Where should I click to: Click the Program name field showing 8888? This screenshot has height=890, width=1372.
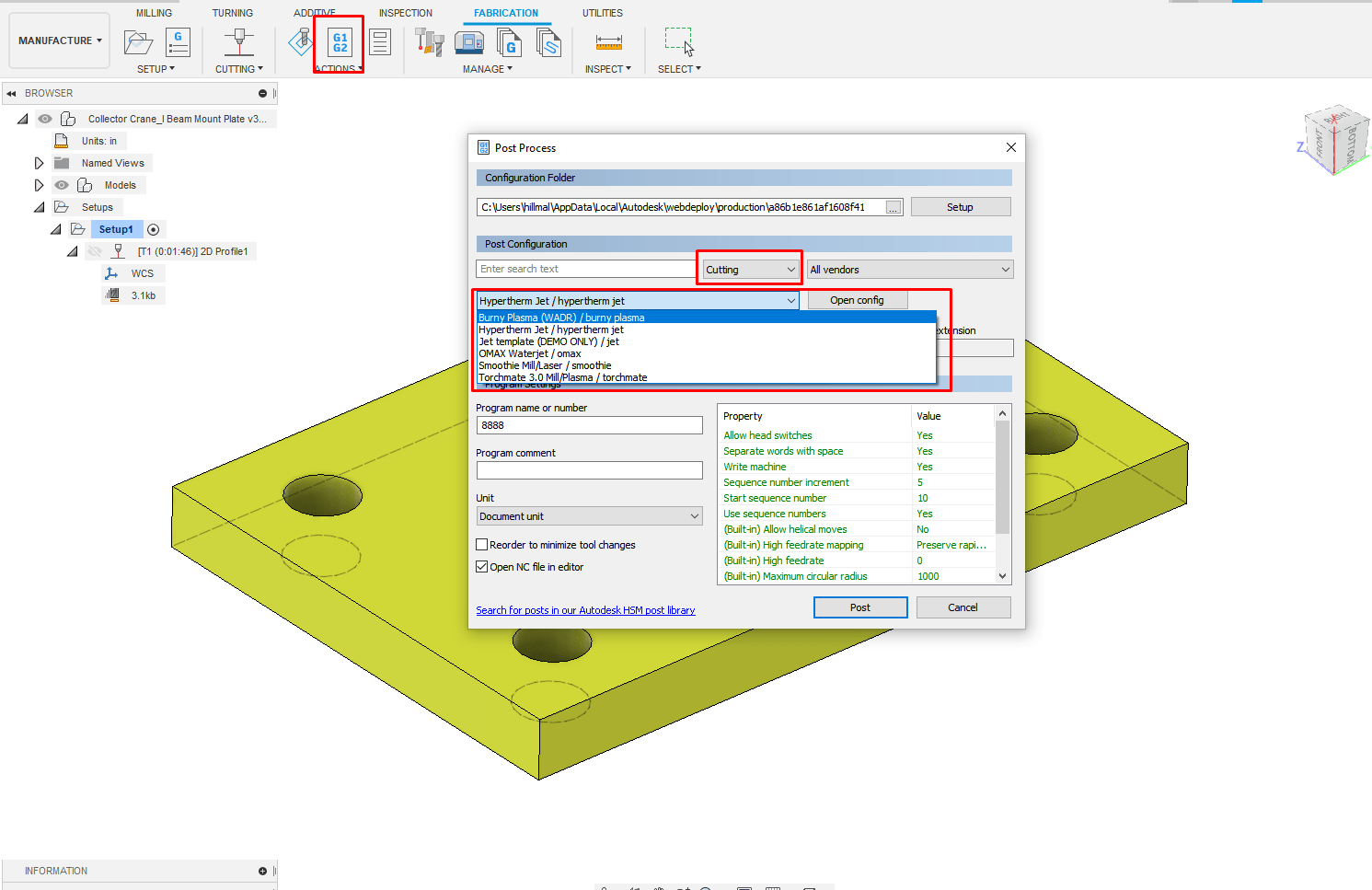pyautogui.click(x=589, y=424)
